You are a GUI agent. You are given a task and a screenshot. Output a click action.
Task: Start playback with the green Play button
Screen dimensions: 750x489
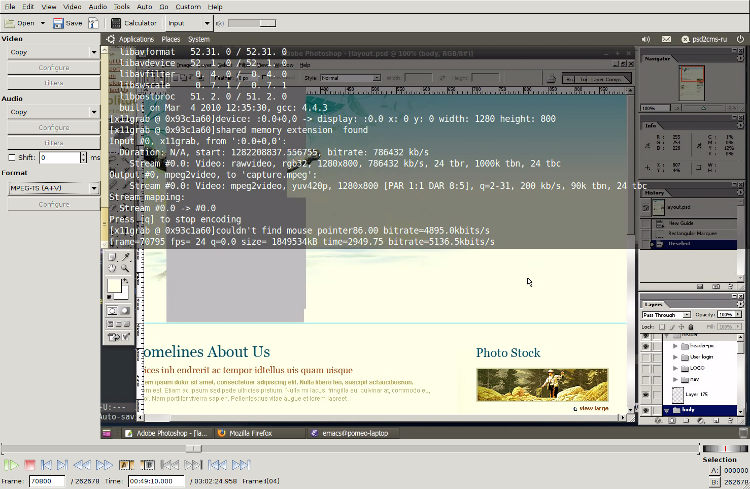[x=11, y=465]
